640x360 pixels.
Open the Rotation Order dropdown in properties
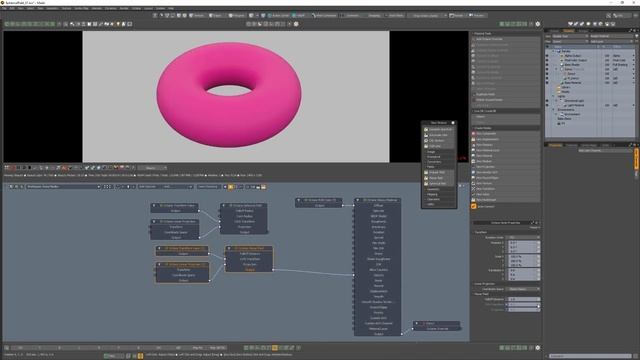point(523,237)
